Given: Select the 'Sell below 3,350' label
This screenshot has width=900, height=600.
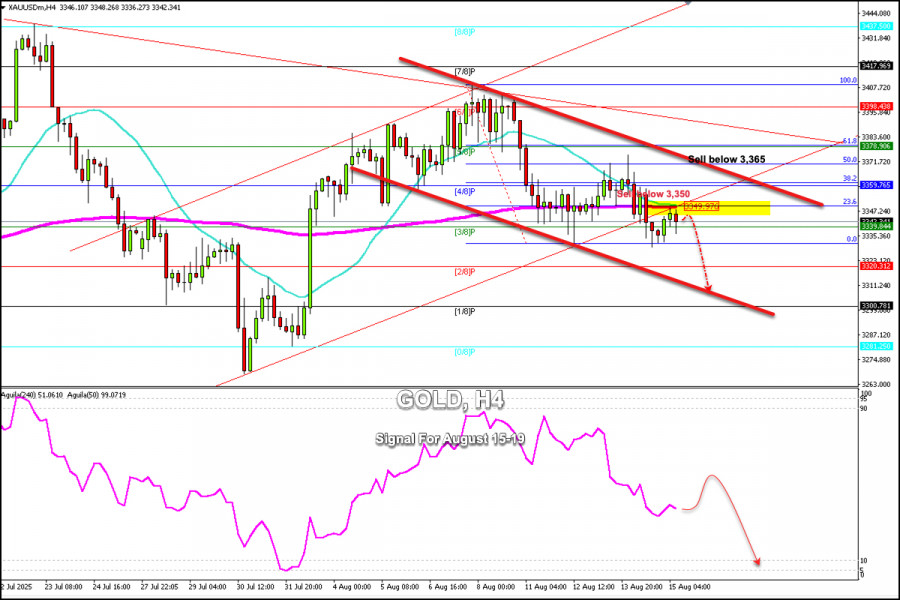Looking at the screenshot, I should tap(653, 194).
